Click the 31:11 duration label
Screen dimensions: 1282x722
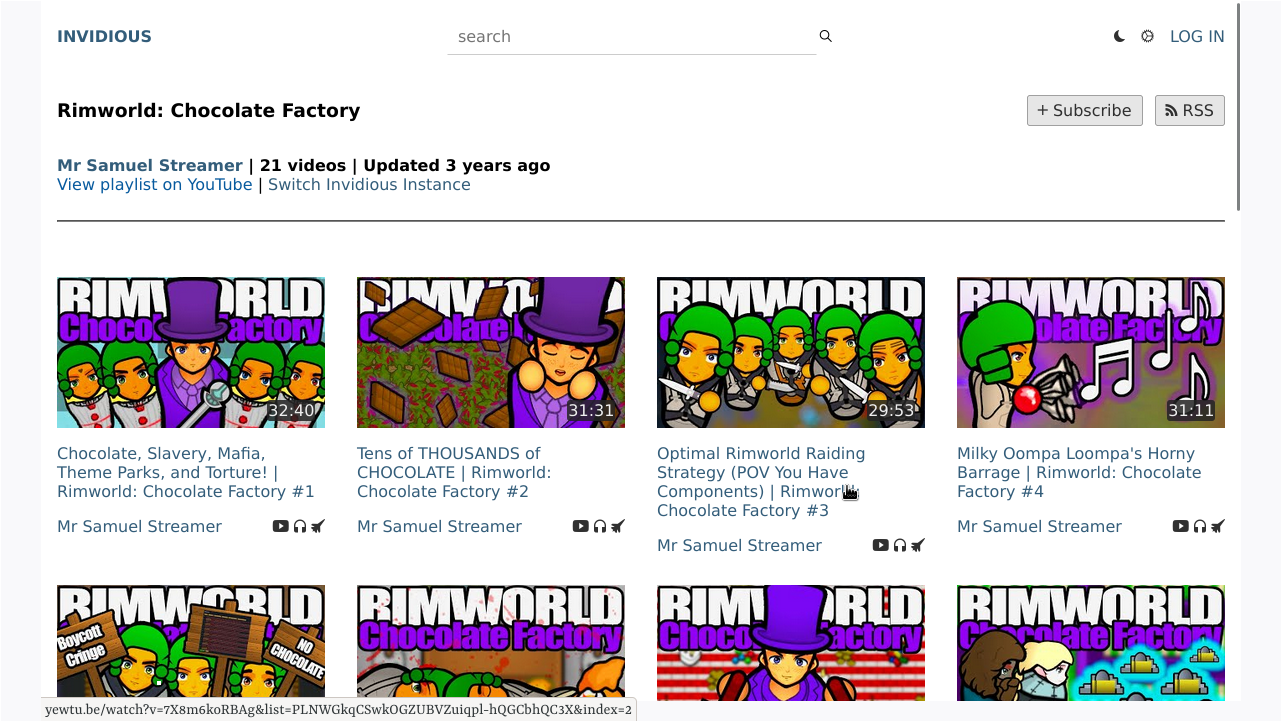pos(1191,411)
